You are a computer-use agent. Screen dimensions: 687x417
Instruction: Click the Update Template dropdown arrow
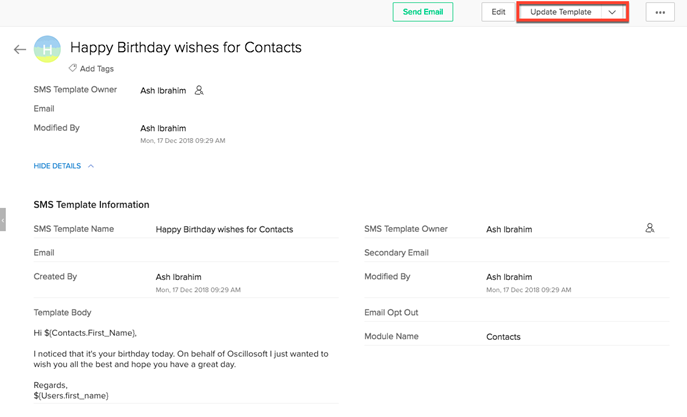[612, 12]
